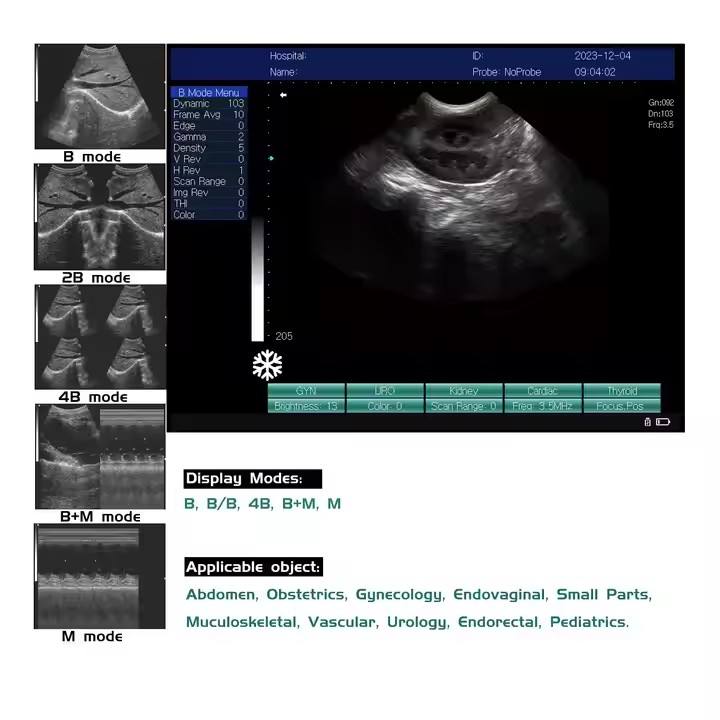
Task: Click the Dn:103 readout
Action: 660,113
